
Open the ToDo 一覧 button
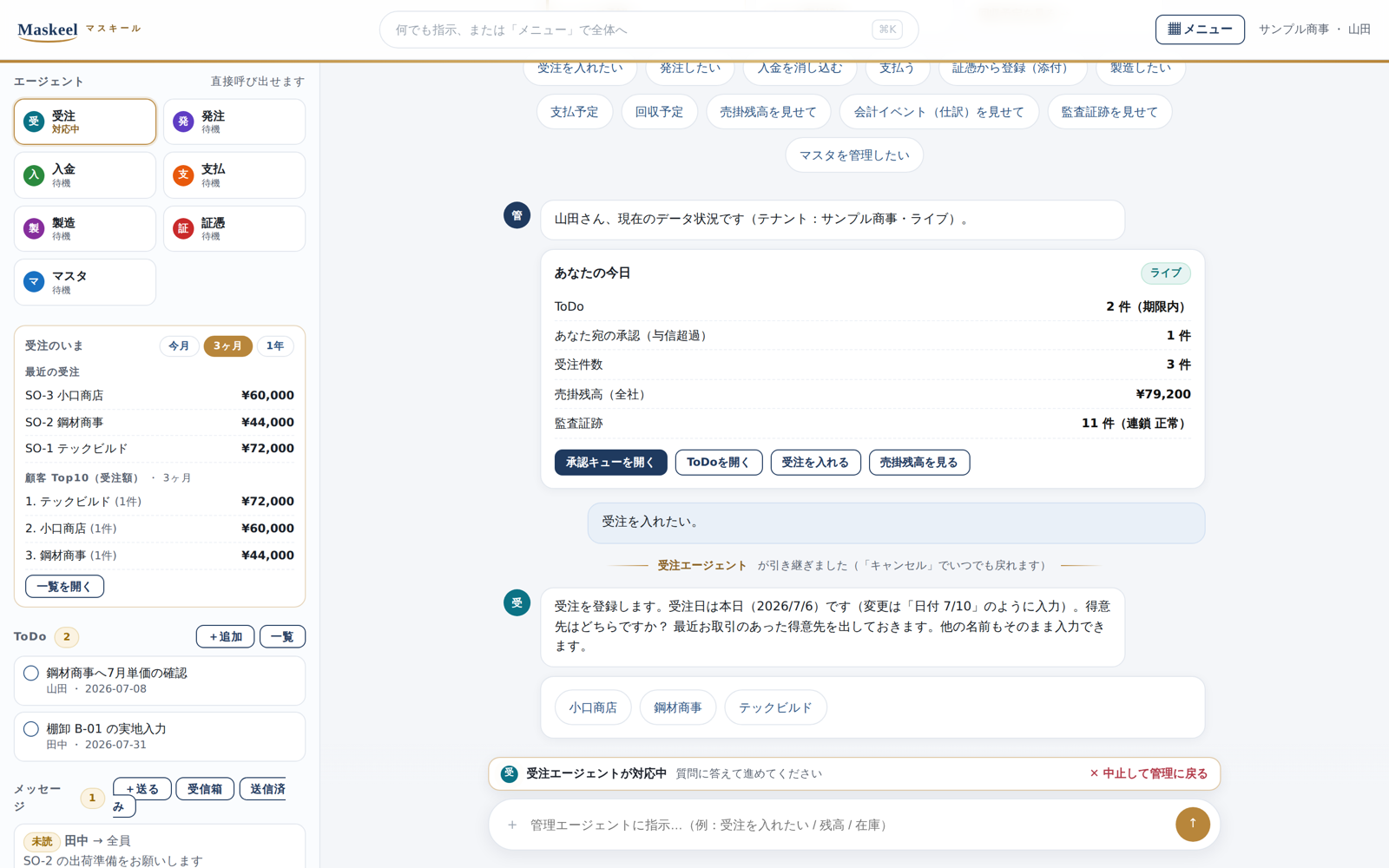click(282, 636)
